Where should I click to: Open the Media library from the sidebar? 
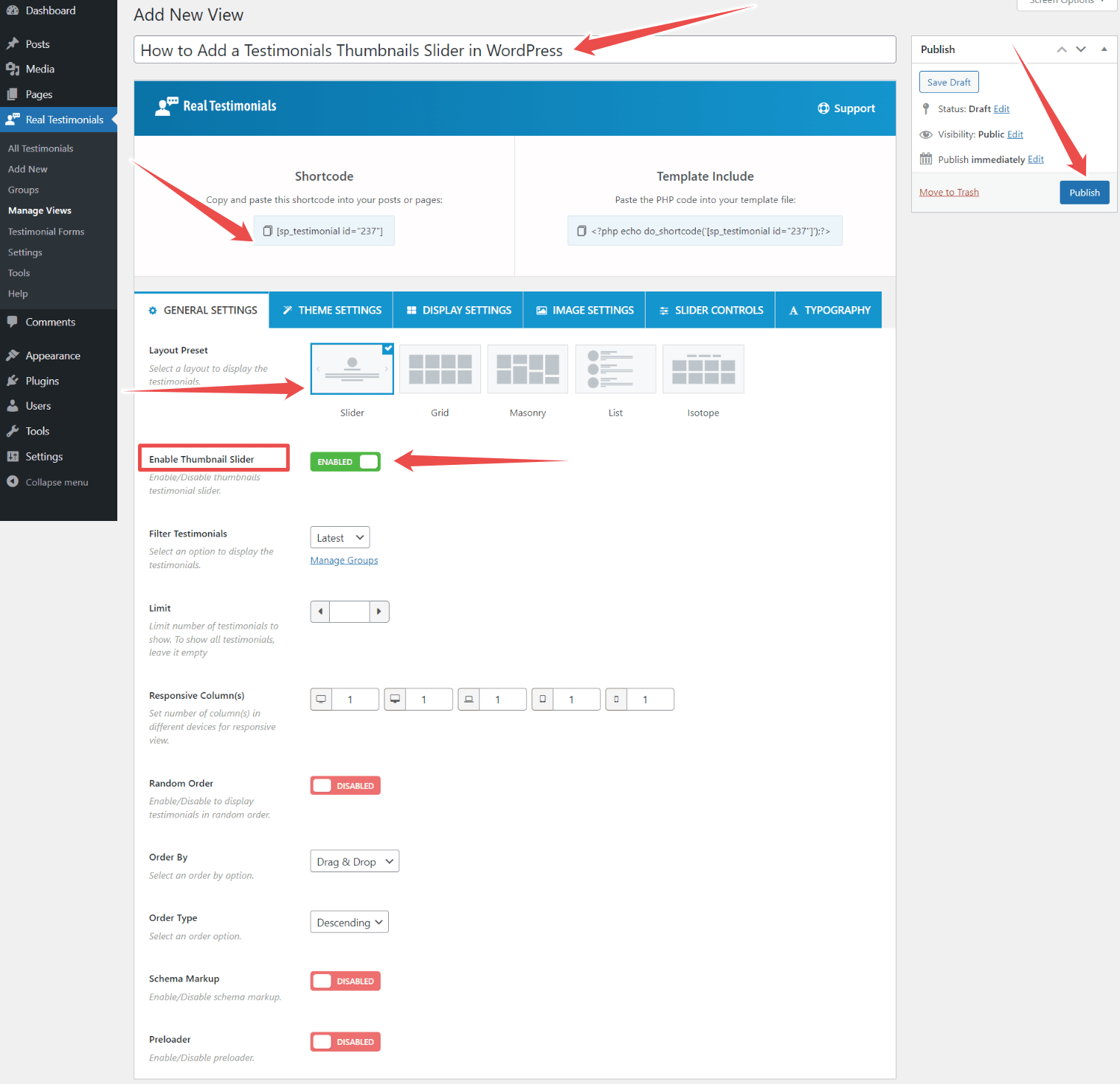point(39,69)
